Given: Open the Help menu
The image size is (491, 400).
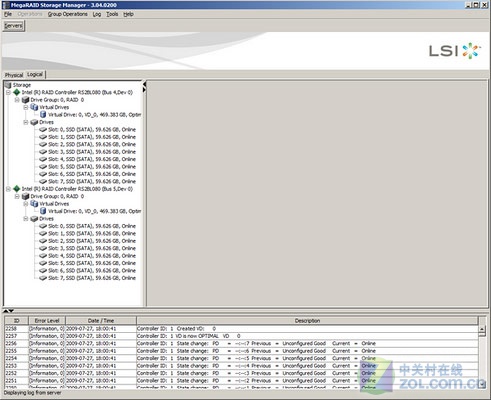Looking at the screenshot, I should pos(128,14).
